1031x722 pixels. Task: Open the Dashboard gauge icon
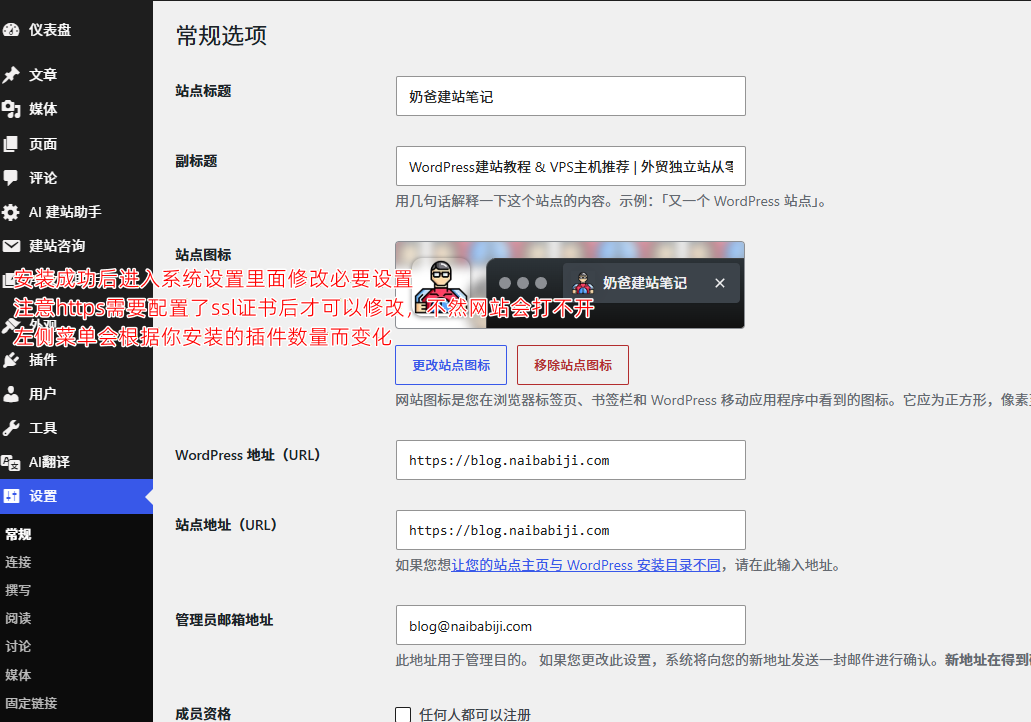coord(11,30)
